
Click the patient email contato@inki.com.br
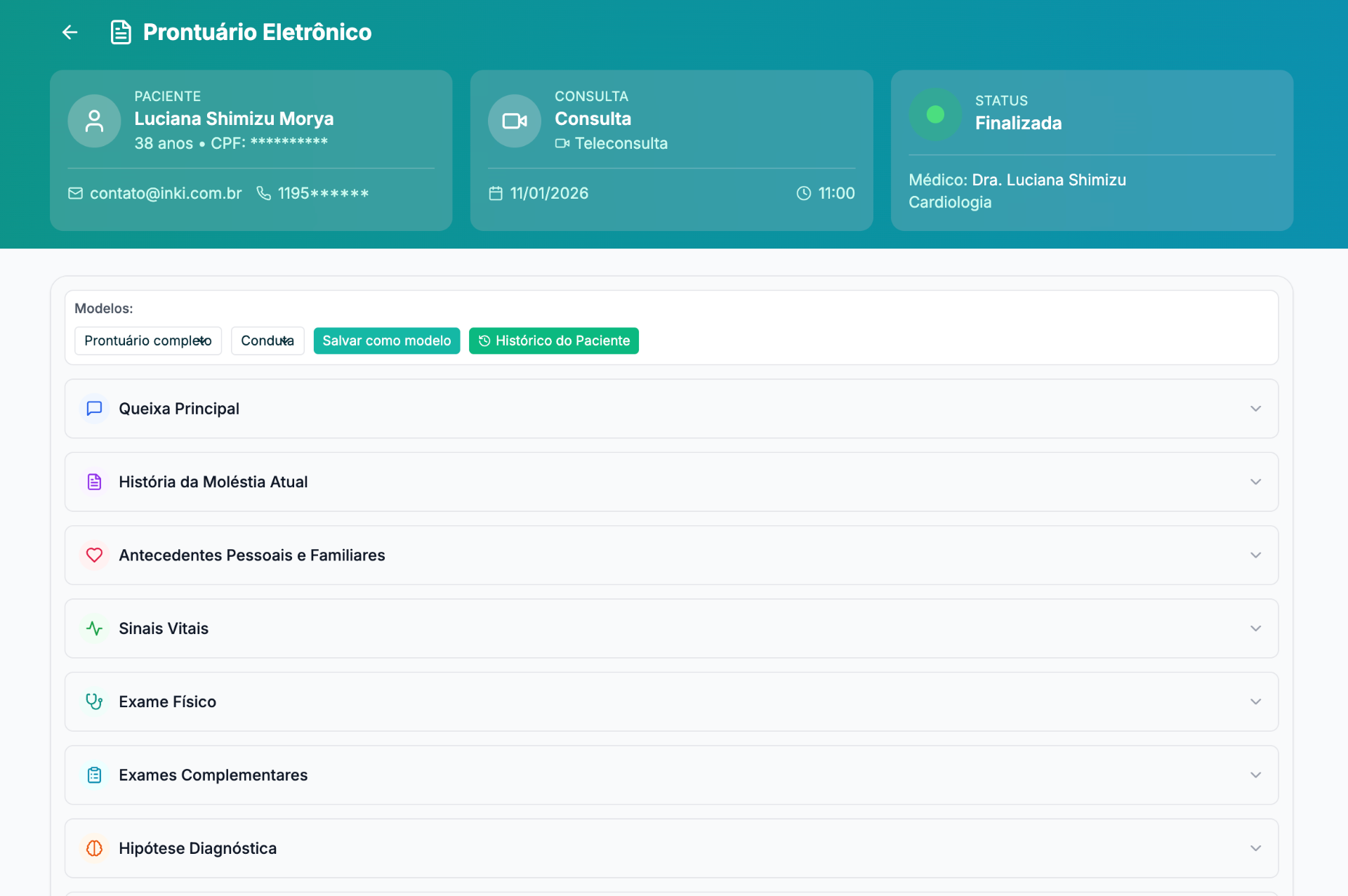click(x=165, y=193)
